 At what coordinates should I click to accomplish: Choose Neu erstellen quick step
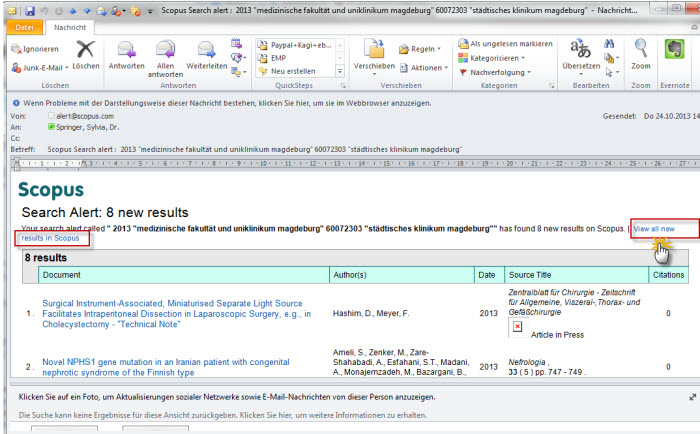pos(296,71)
